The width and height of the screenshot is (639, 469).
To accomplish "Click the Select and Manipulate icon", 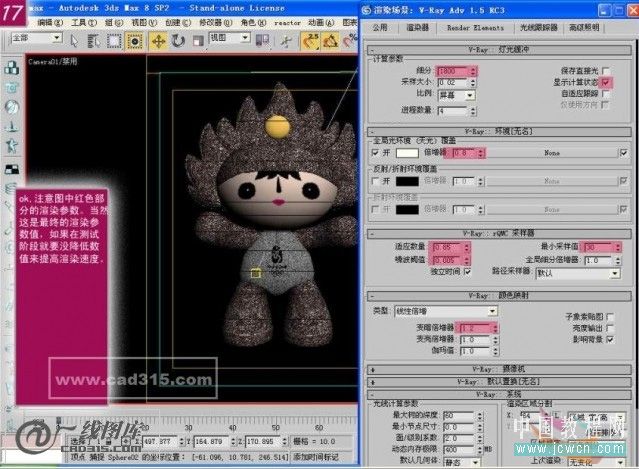I will click(x=286, y=41).
